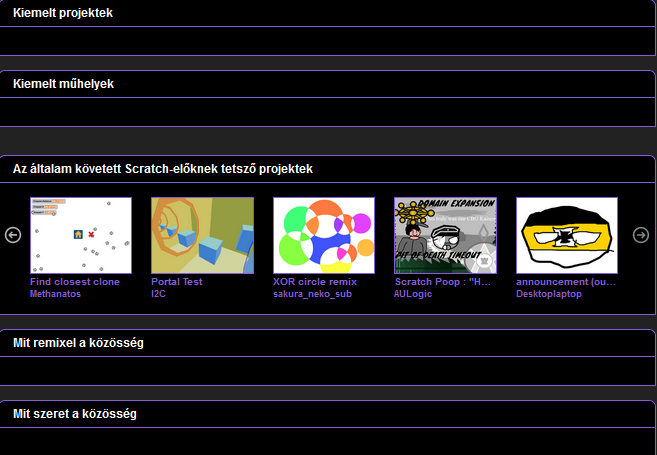Viewport: 657px width, 455px height.
Task: Visit Methanatos author profile
Action: [x=55, y=294]
